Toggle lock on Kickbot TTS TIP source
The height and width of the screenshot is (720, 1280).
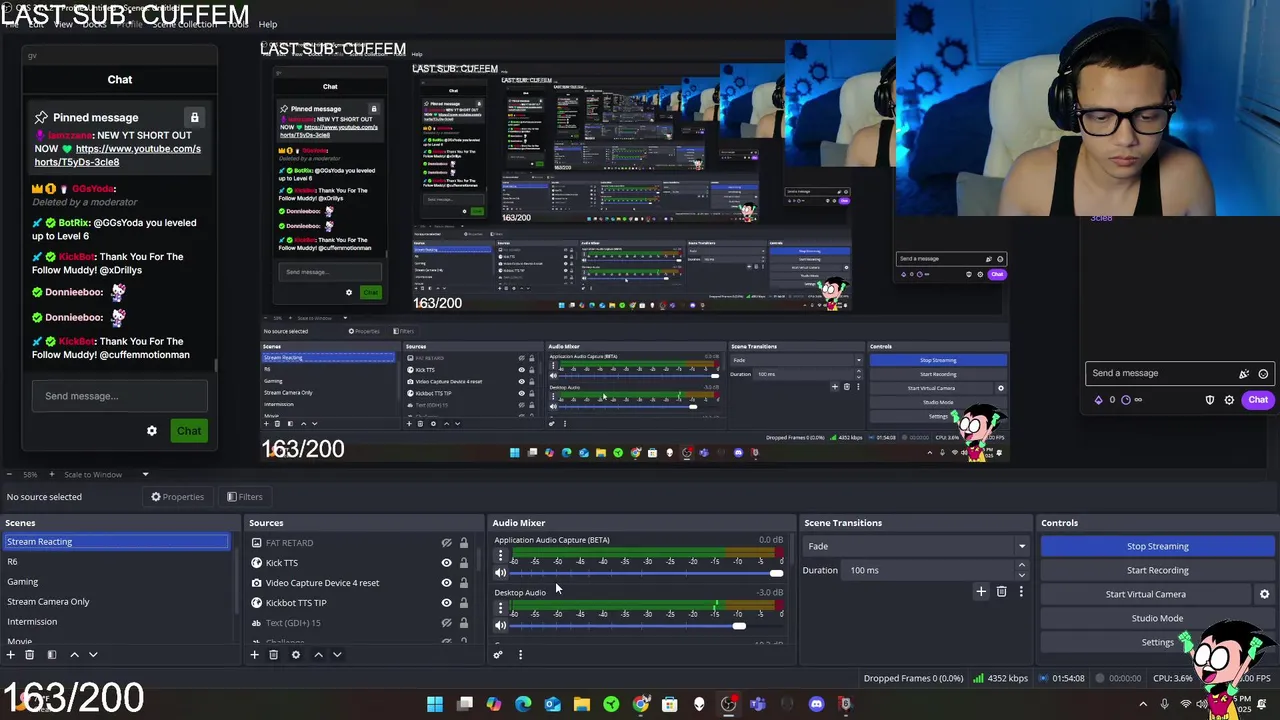464,603
